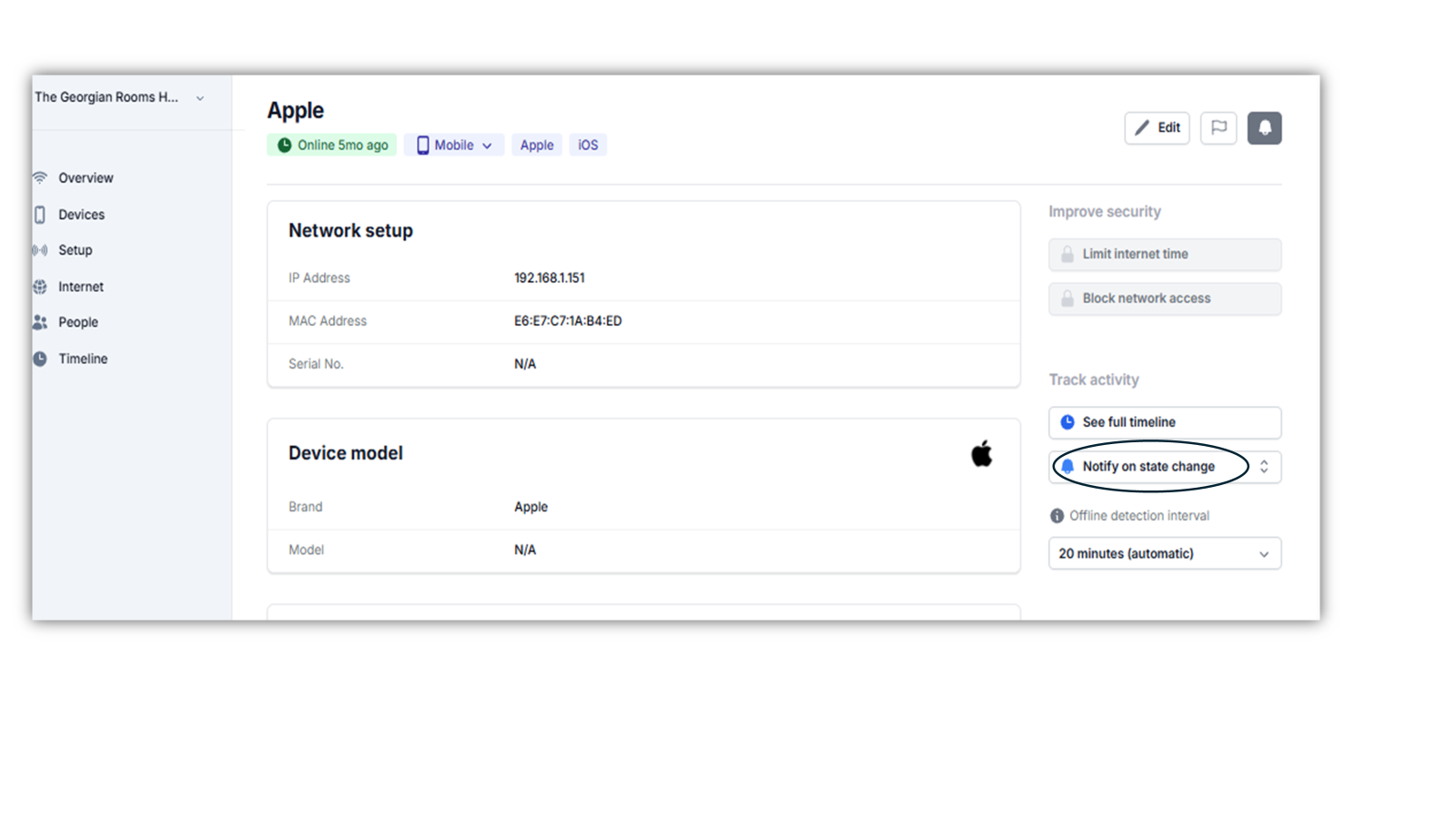The image size is (1456, 819).
Task: Click the Devices phone icon
Action: pos(40,215)
